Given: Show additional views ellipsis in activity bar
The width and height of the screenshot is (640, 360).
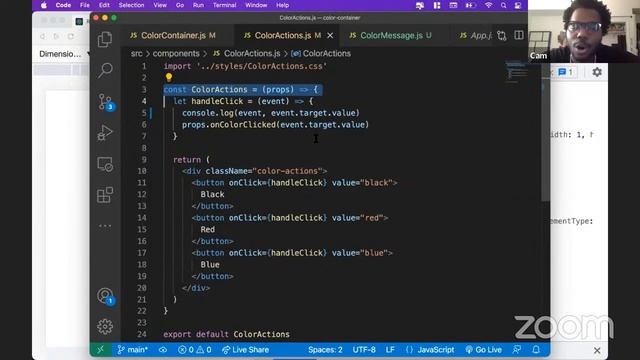Looking at the screenshot, I should pyautogui.click(x=105, y=225).
